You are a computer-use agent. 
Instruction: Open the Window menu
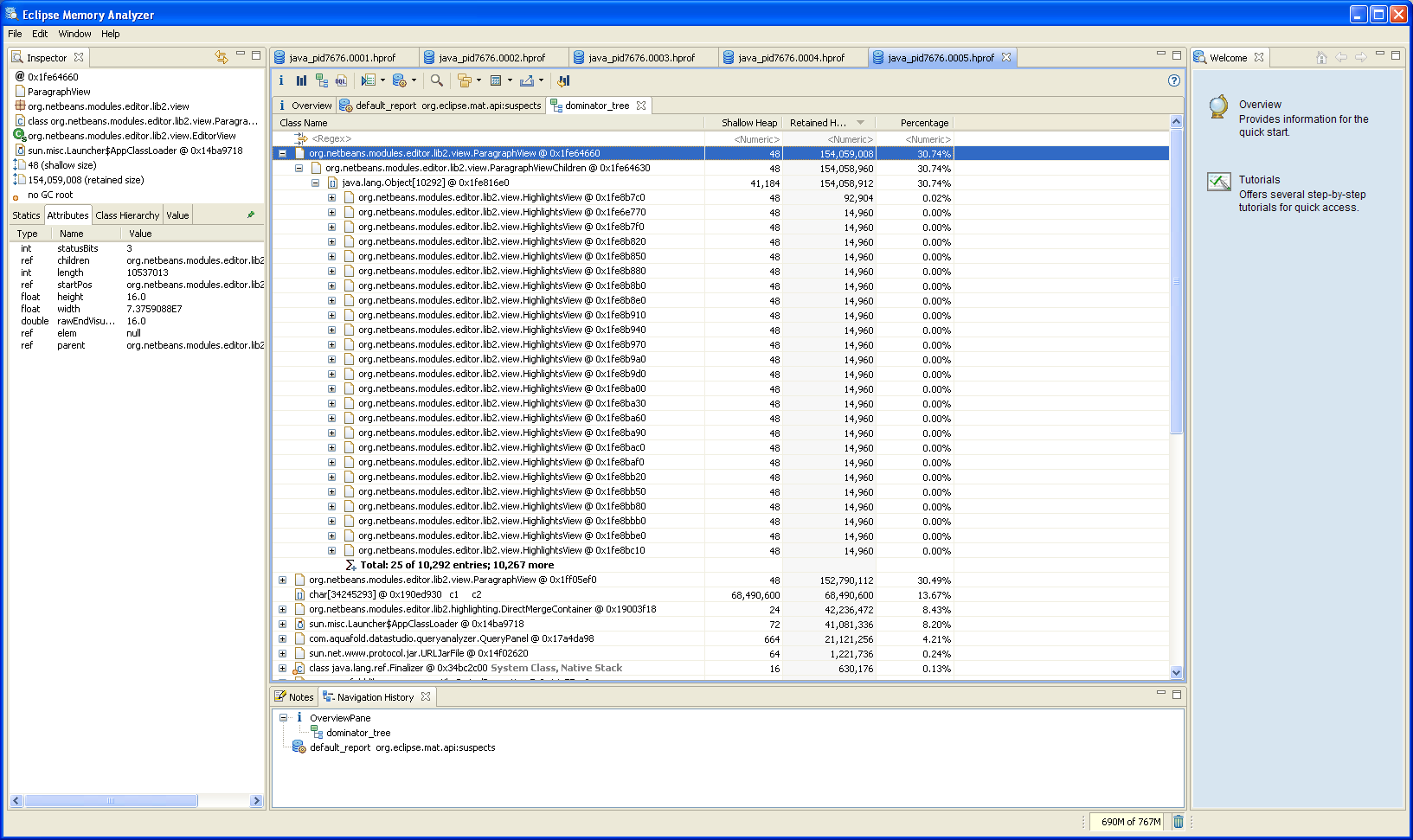click(74, 34)
